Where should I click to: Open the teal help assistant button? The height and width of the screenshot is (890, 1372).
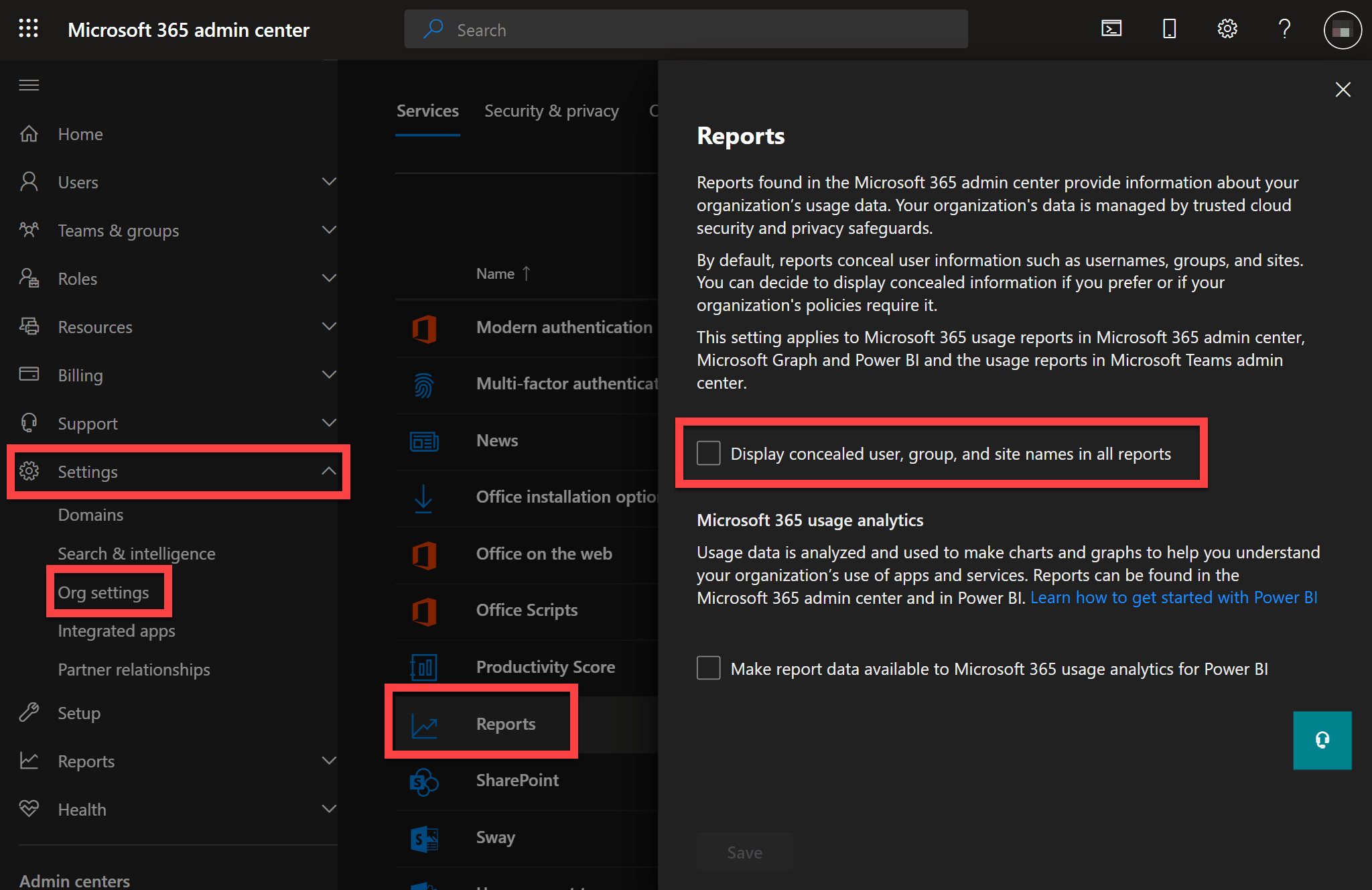tap(1322, 741)
